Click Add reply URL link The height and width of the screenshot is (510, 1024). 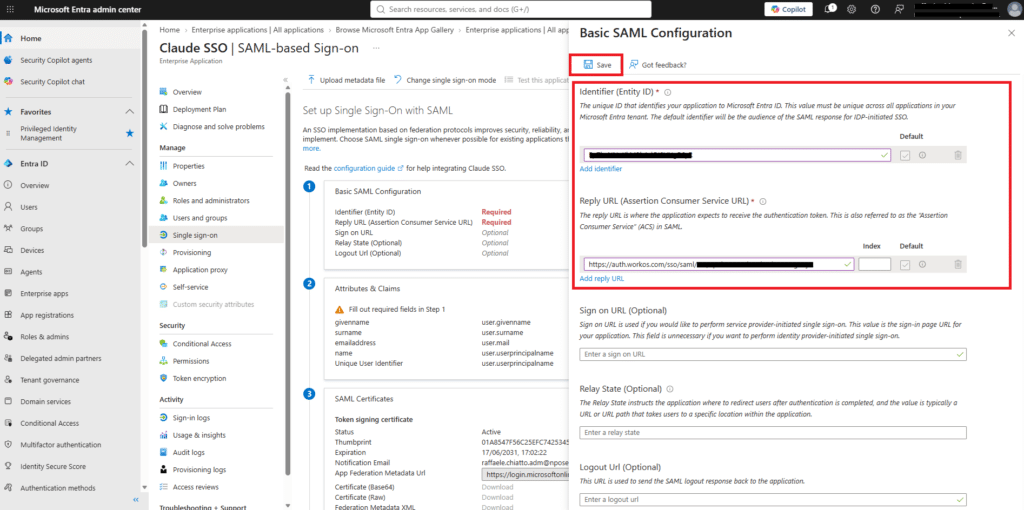coord(601,278)
